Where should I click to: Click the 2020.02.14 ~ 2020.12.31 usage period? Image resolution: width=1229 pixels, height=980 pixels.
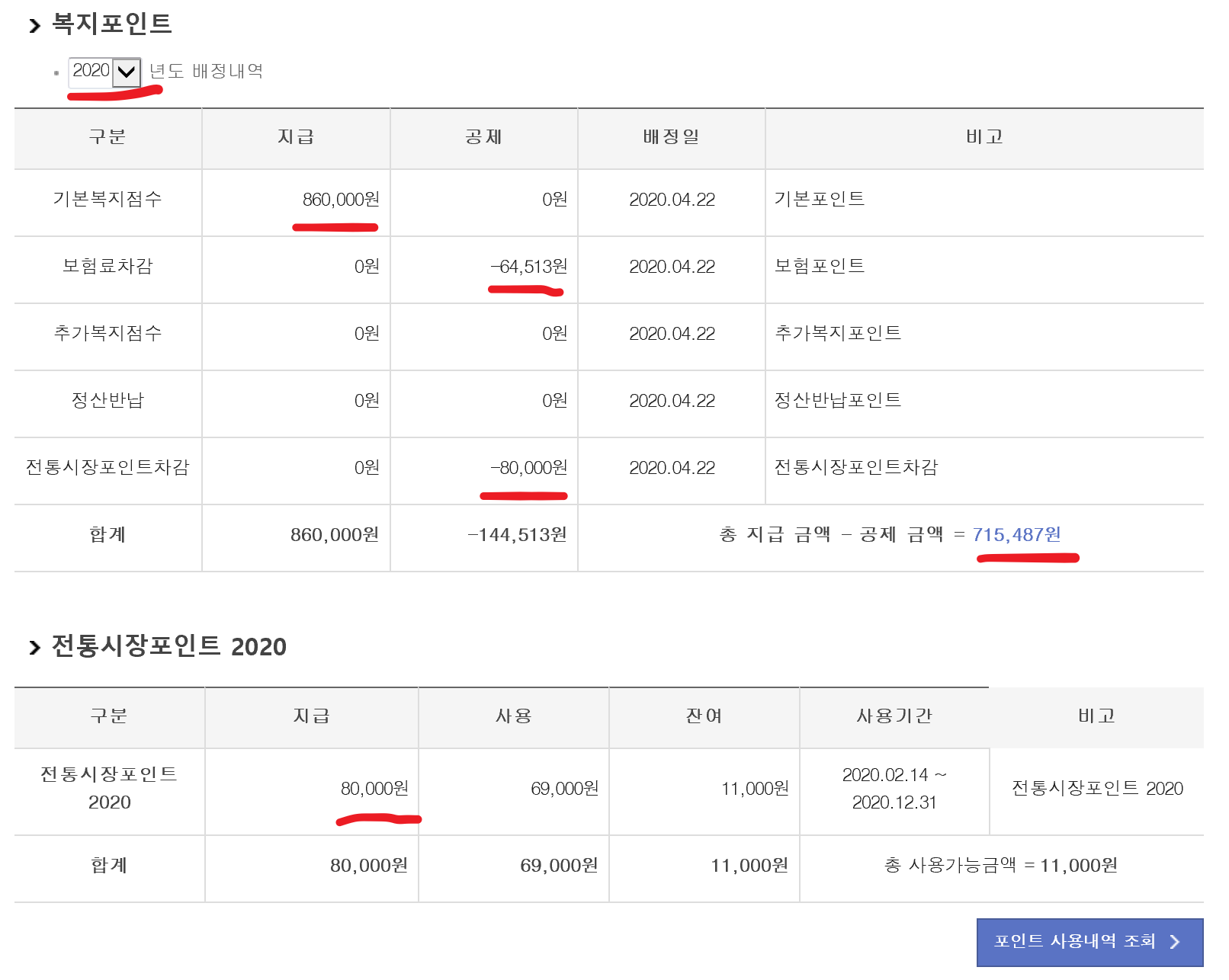point(894,789)
